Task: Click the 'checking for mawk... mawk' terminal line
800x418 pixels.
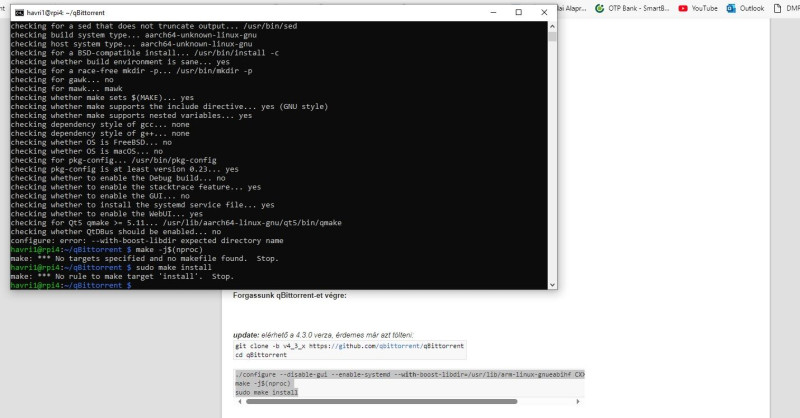Action: click(x=66, y=88)
